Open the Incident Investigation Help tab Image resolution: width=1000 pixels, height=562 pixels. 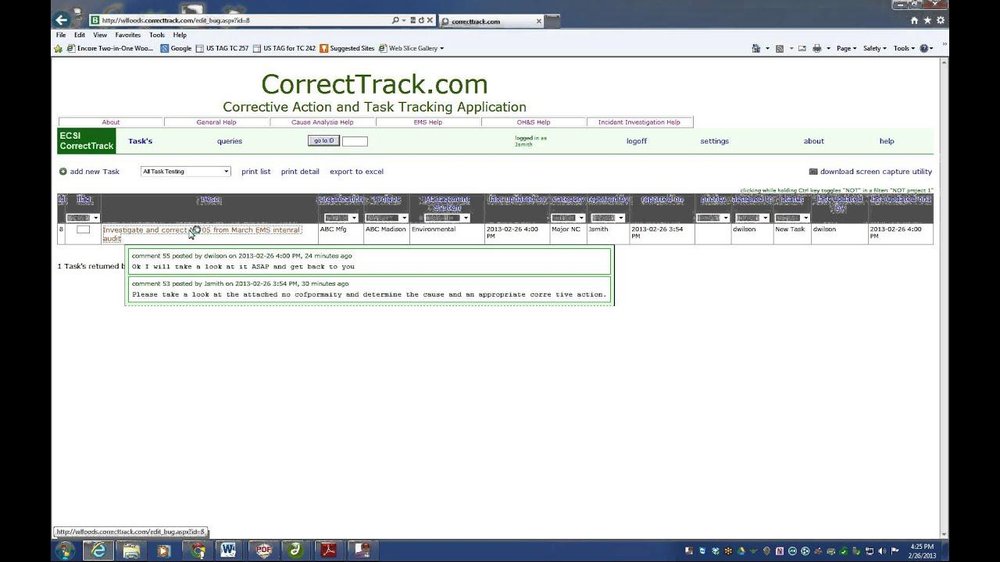click(639, 122)
